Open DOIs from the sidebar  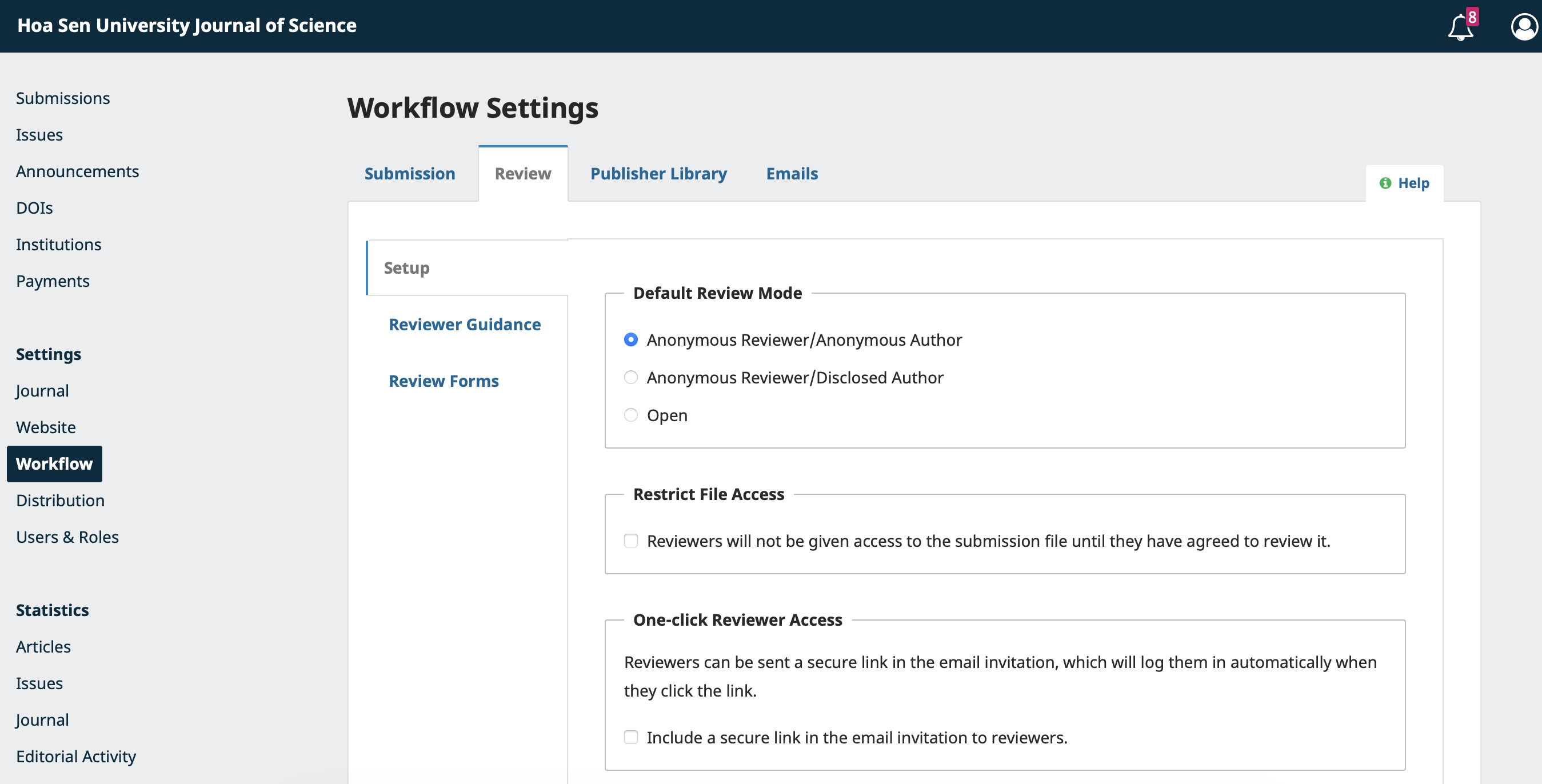[x=34, y=207]
